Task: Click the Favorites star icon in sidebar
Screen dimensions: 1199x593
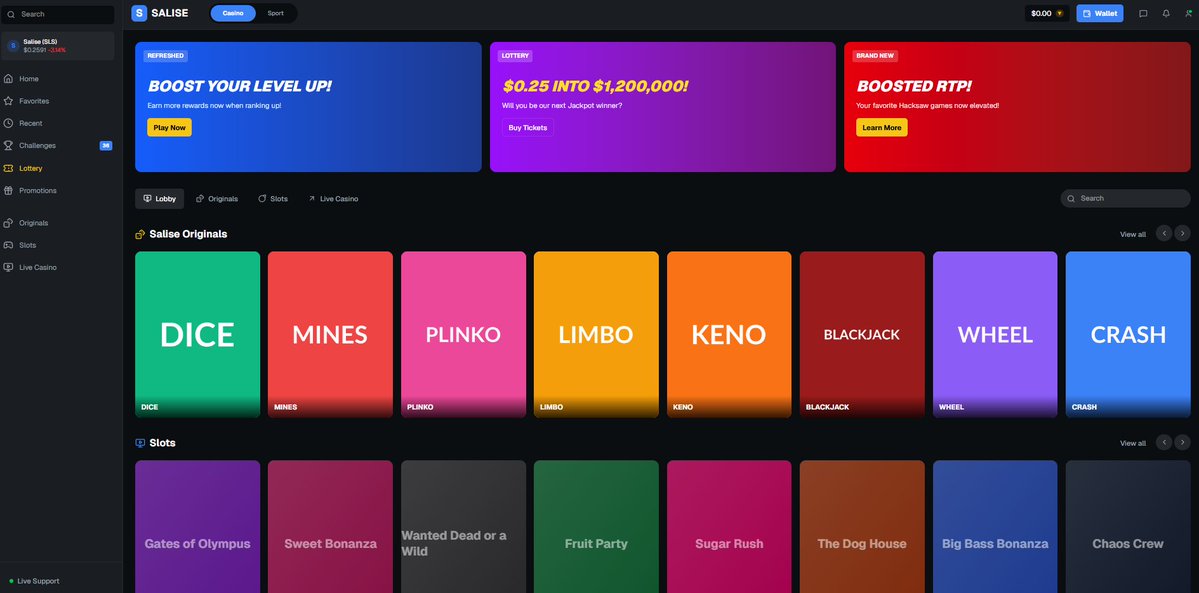Action: pyautogui.click(x=8, y=101)
